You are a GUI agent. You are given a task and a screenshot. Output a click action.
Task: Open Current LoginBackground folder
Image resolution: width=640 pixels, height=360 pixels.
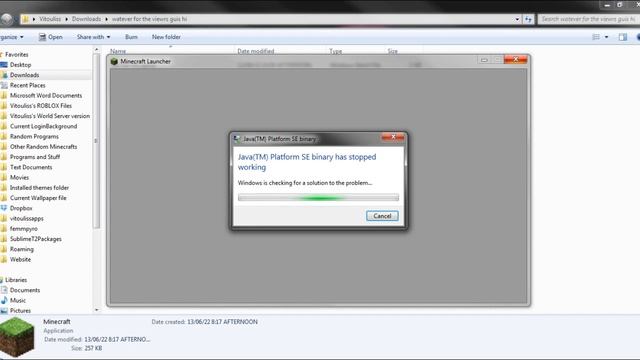tap(43, 126)
